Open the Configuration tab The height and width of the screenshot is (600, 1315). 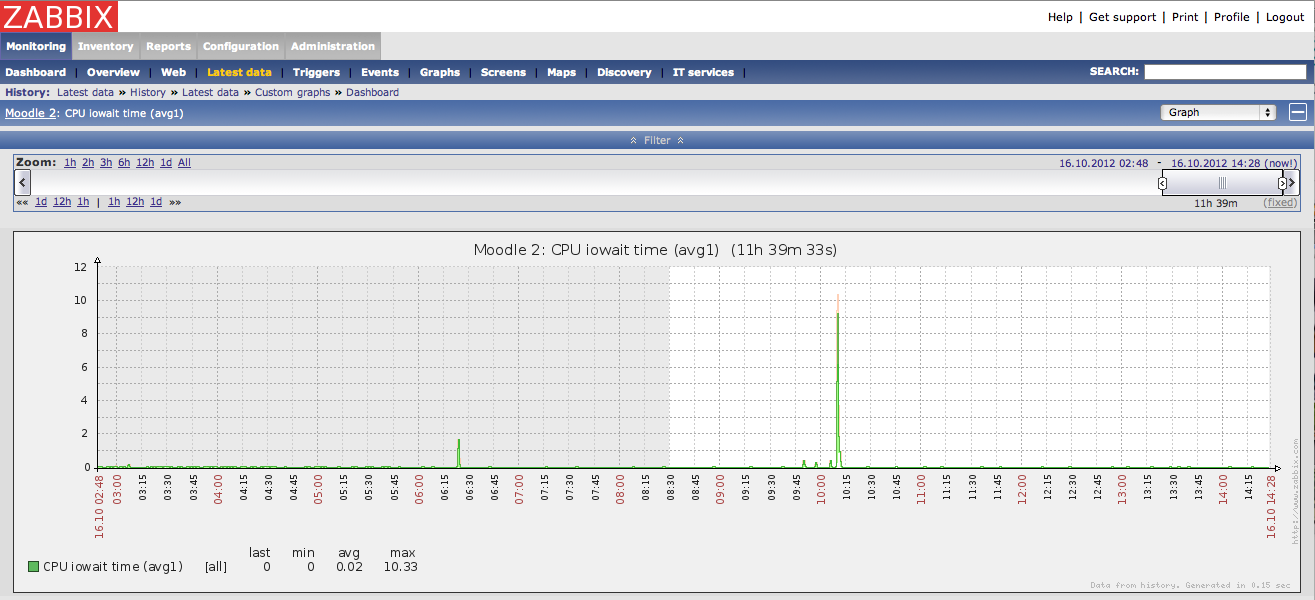[241, 46]
